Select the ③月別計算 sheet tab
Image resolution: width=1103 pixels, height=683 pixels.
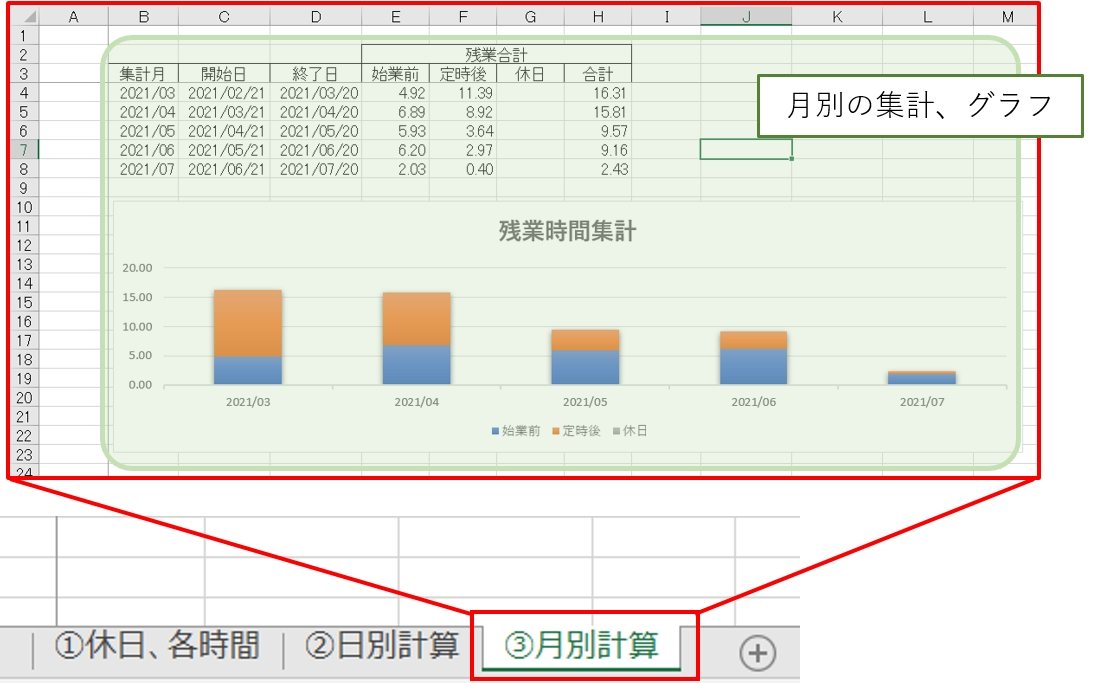pos(582,646)
